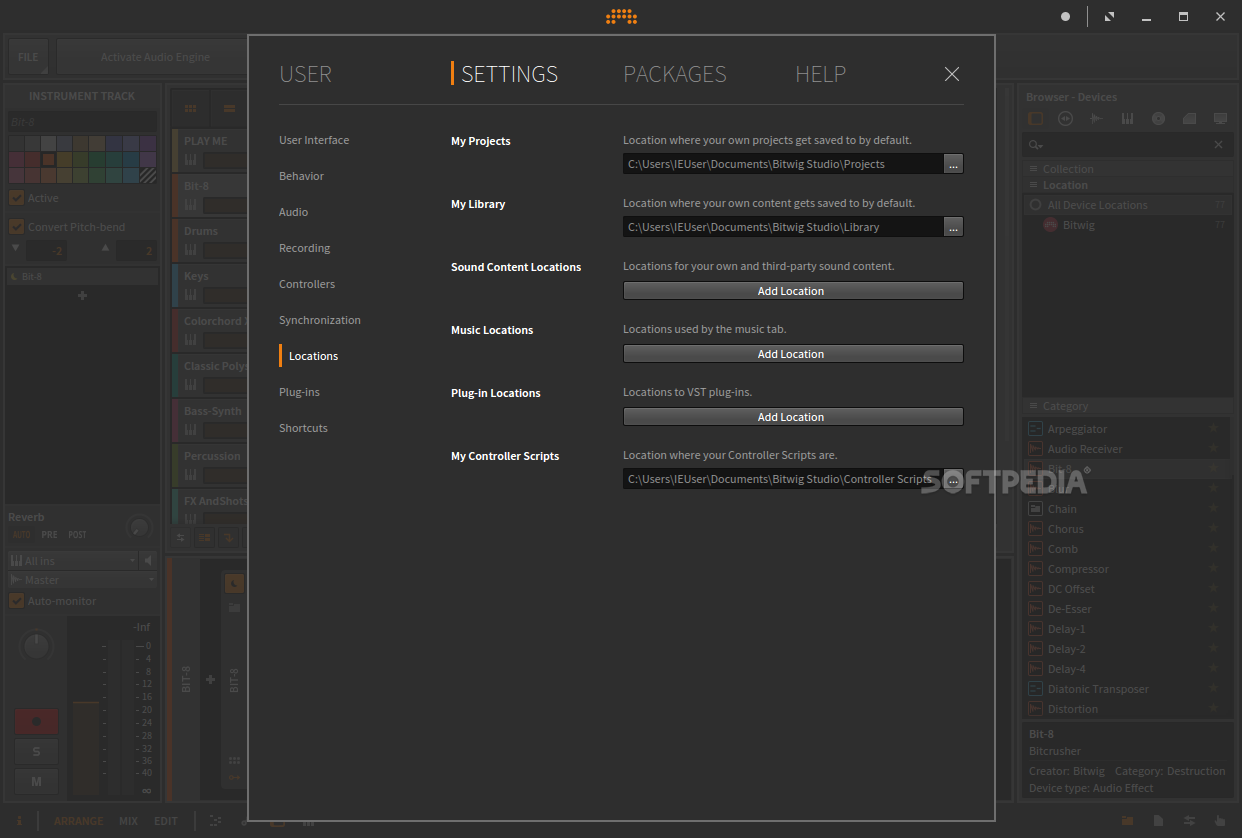The image size is (1242, 838).
Task: Open User Interface settings
Action: point(314,140)
